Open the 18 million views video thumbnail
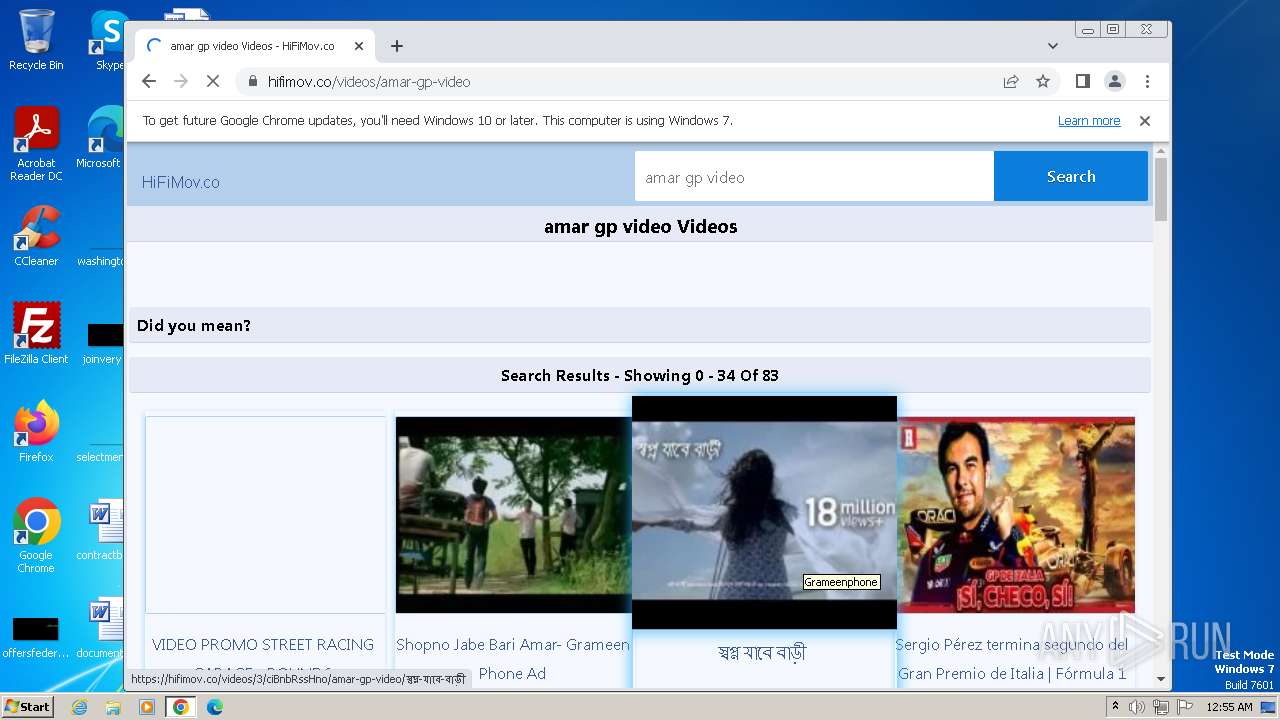The height and width of the screenshot is (720, 1280). (x=764, y=512)
